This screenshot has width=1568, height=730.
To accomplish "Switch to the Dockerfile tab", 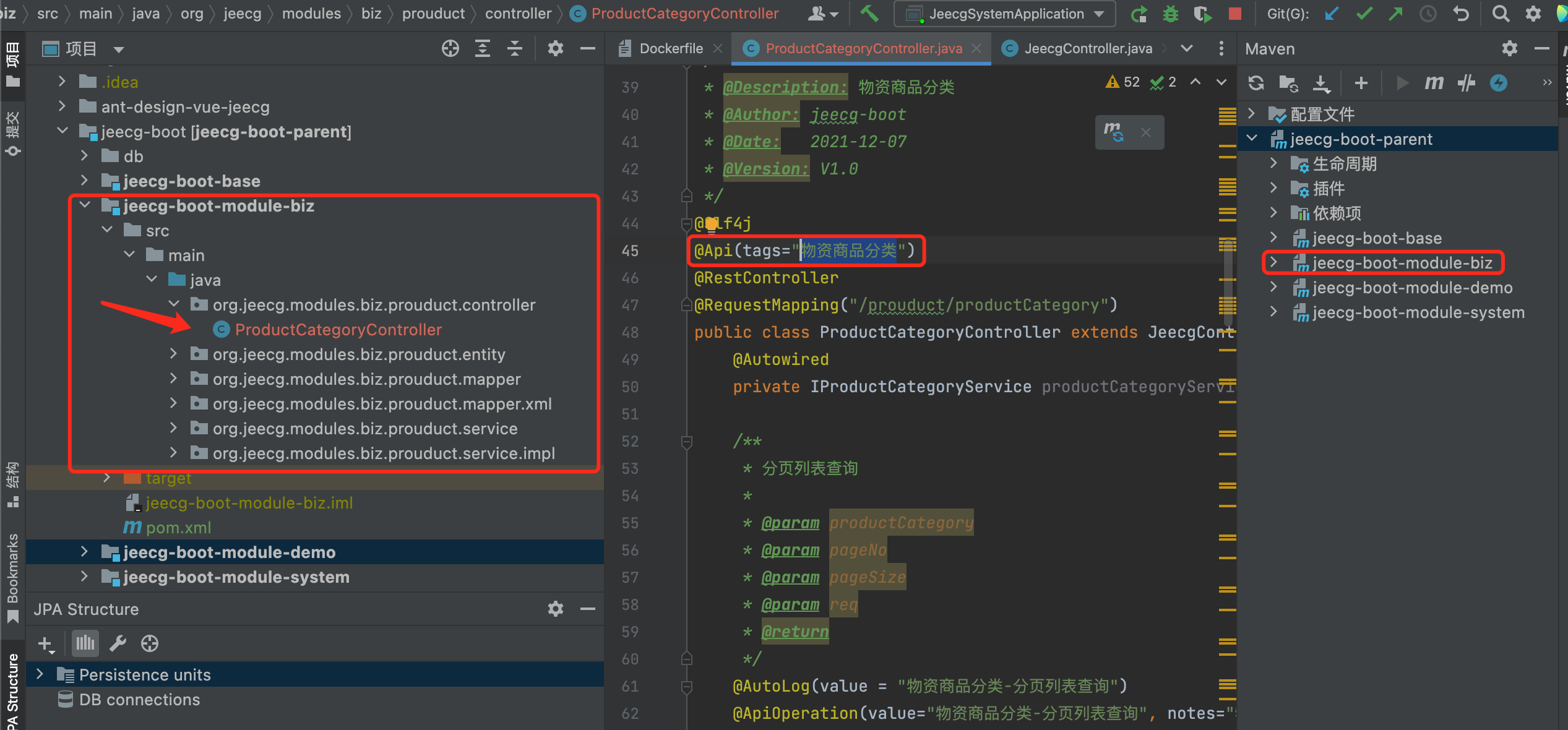I will tap(671, 48).
